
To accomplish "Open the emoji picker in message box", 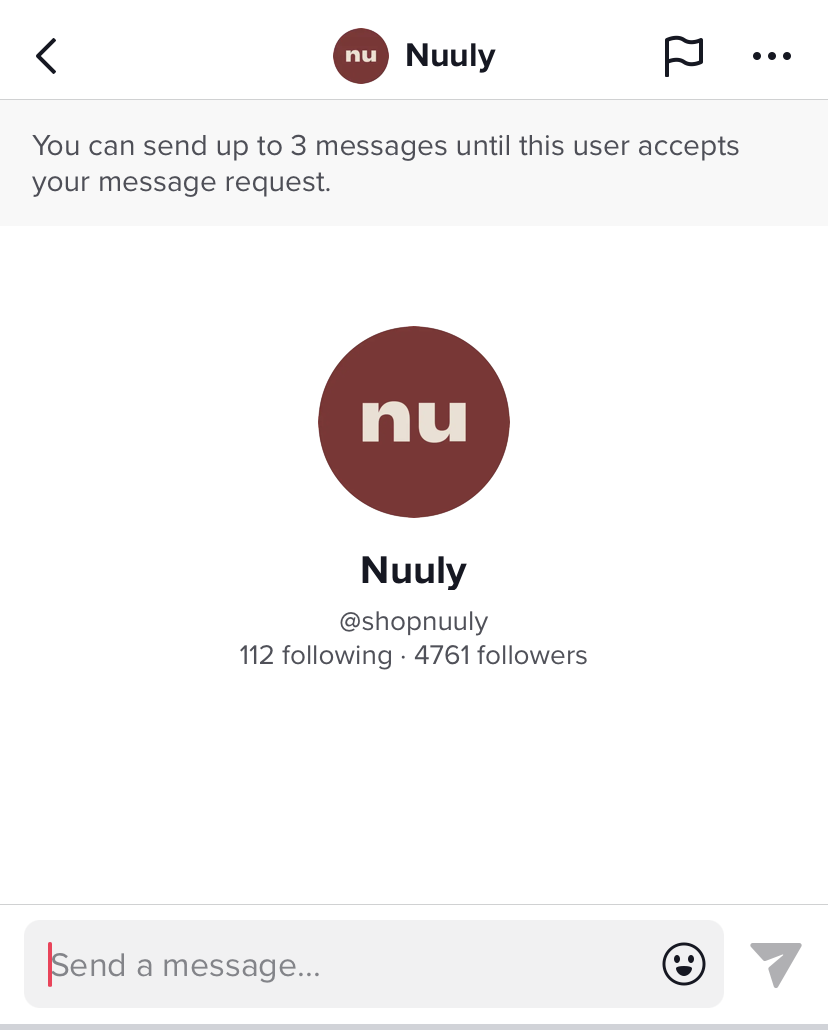I will tap(684, 964).
